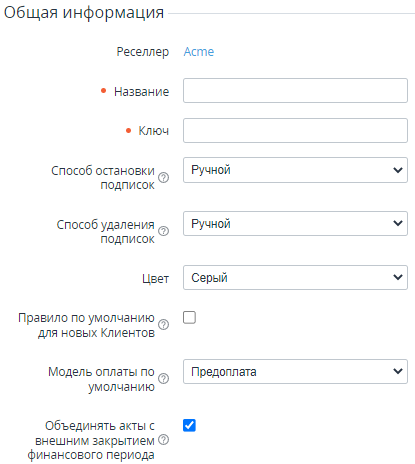
Task: Open the Цвет dropdown showing Серый
Action: click(x=295, y=277)
